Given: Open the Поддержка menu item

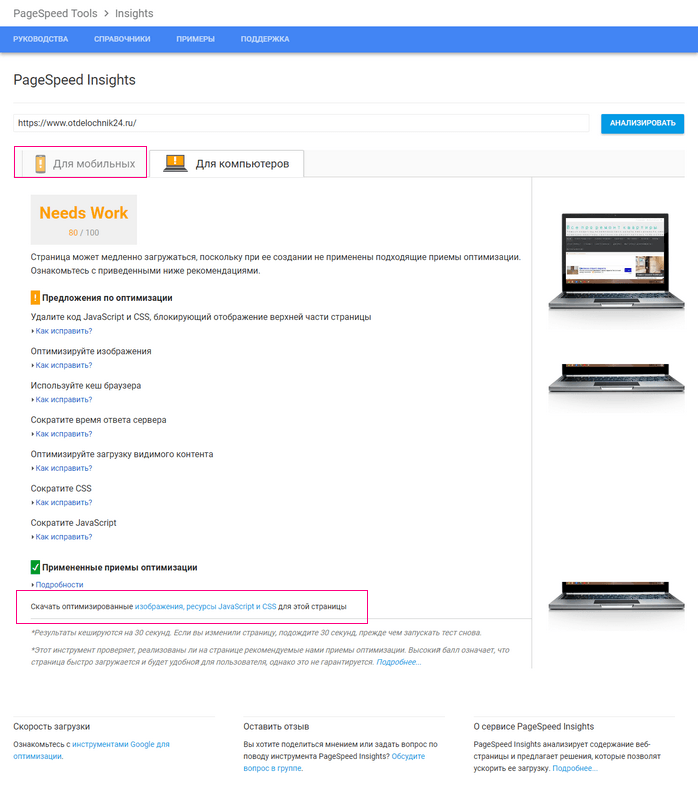Looking at the screenshot, I should [x=265, y=39].
